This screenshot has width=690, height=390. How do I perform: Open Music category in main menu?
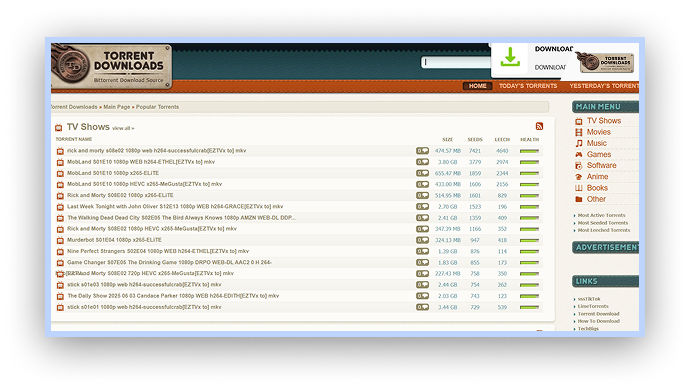click(x=596, y=143)
